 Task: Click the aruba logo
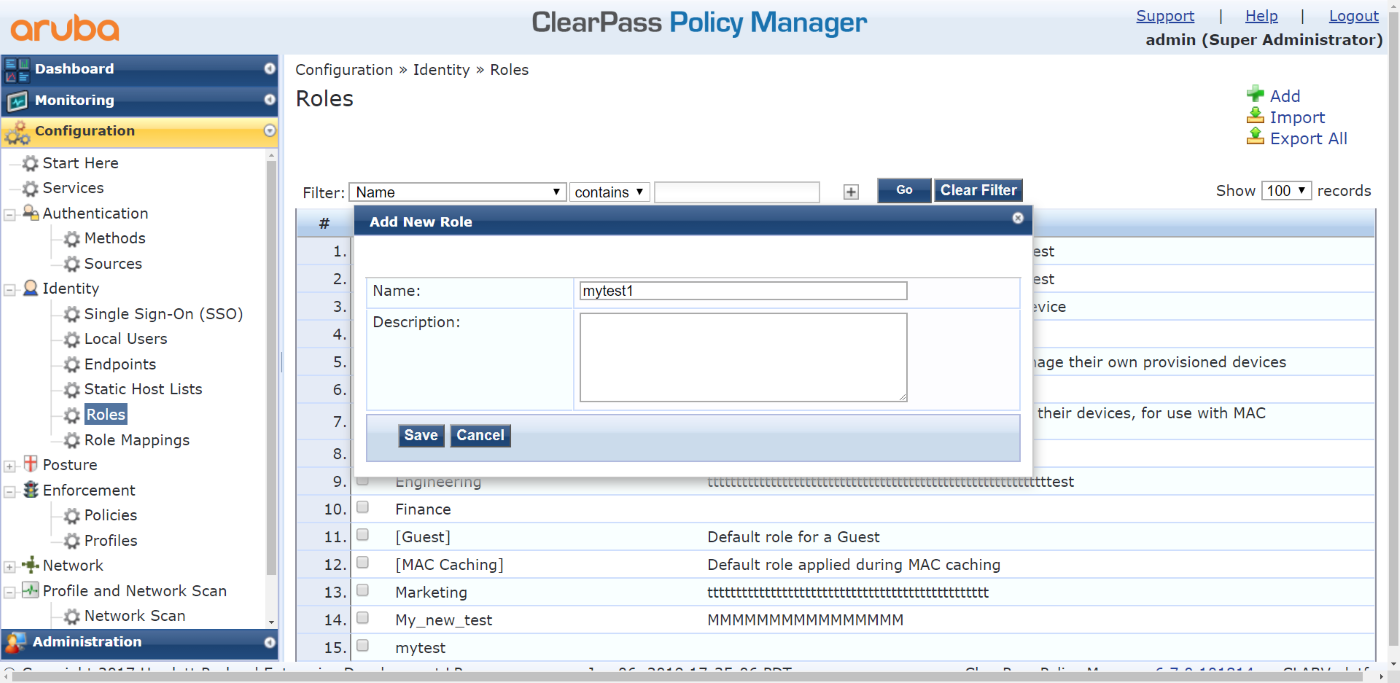tap(65, 27)
